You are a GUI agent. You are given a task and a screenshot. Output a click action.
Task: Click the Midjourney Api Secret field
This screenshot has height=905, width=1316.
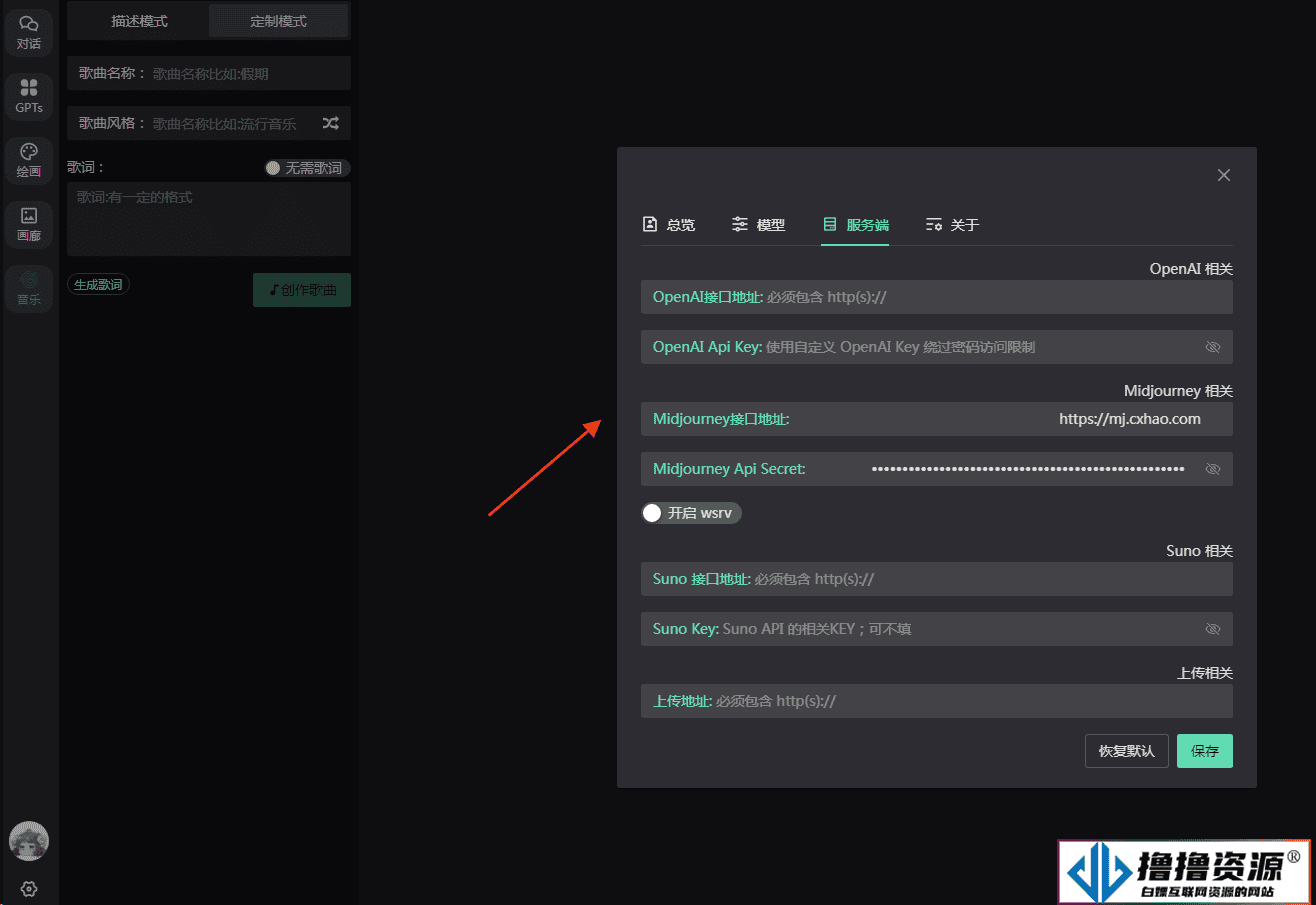(937, 469)
